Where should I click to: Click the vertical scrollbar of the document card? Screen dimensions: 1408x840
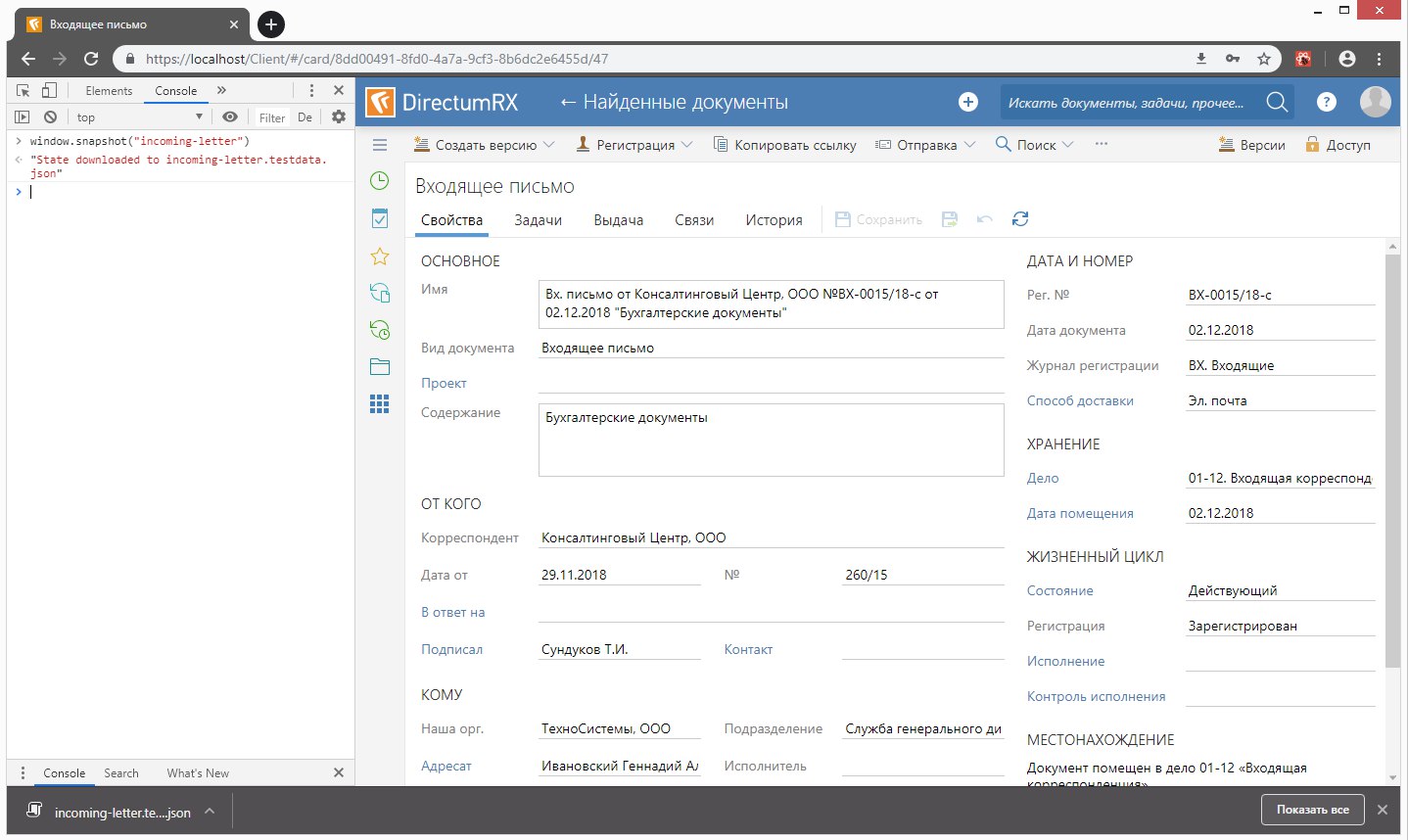1393,460
